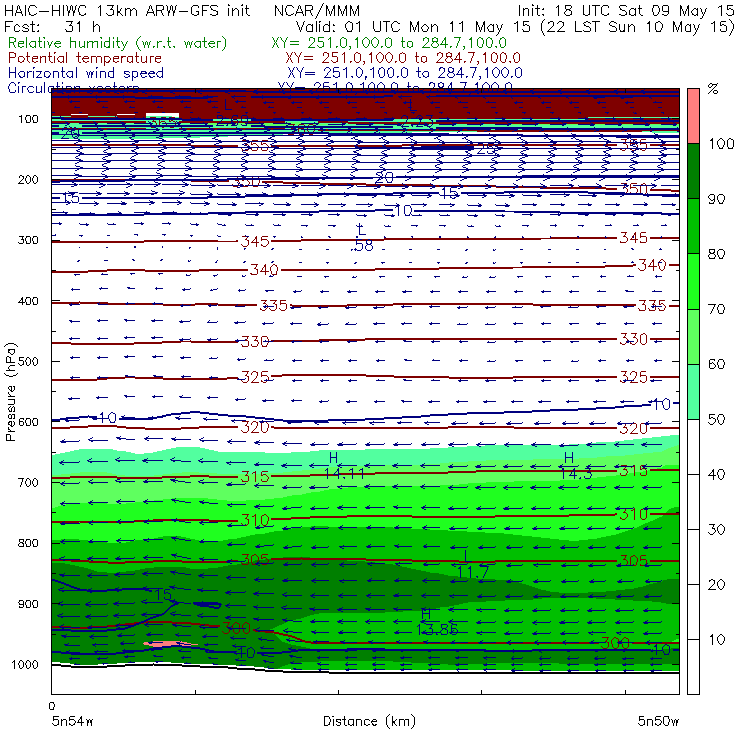Click the '400' pressure axis tick label

click(28, 301)
